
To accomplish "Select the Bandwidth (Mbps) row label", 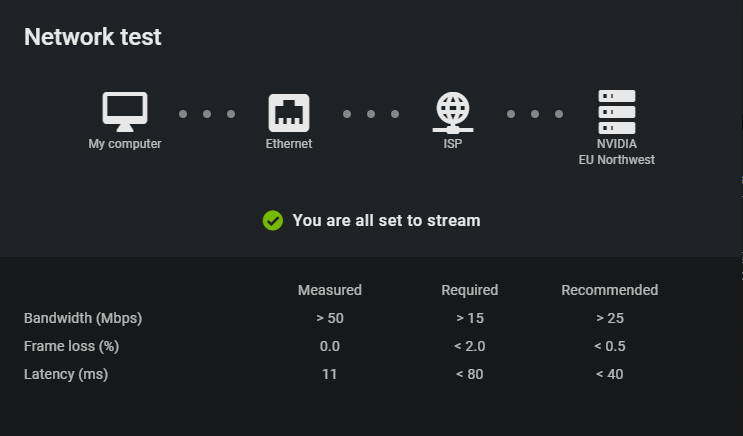I will pos(83,318).
